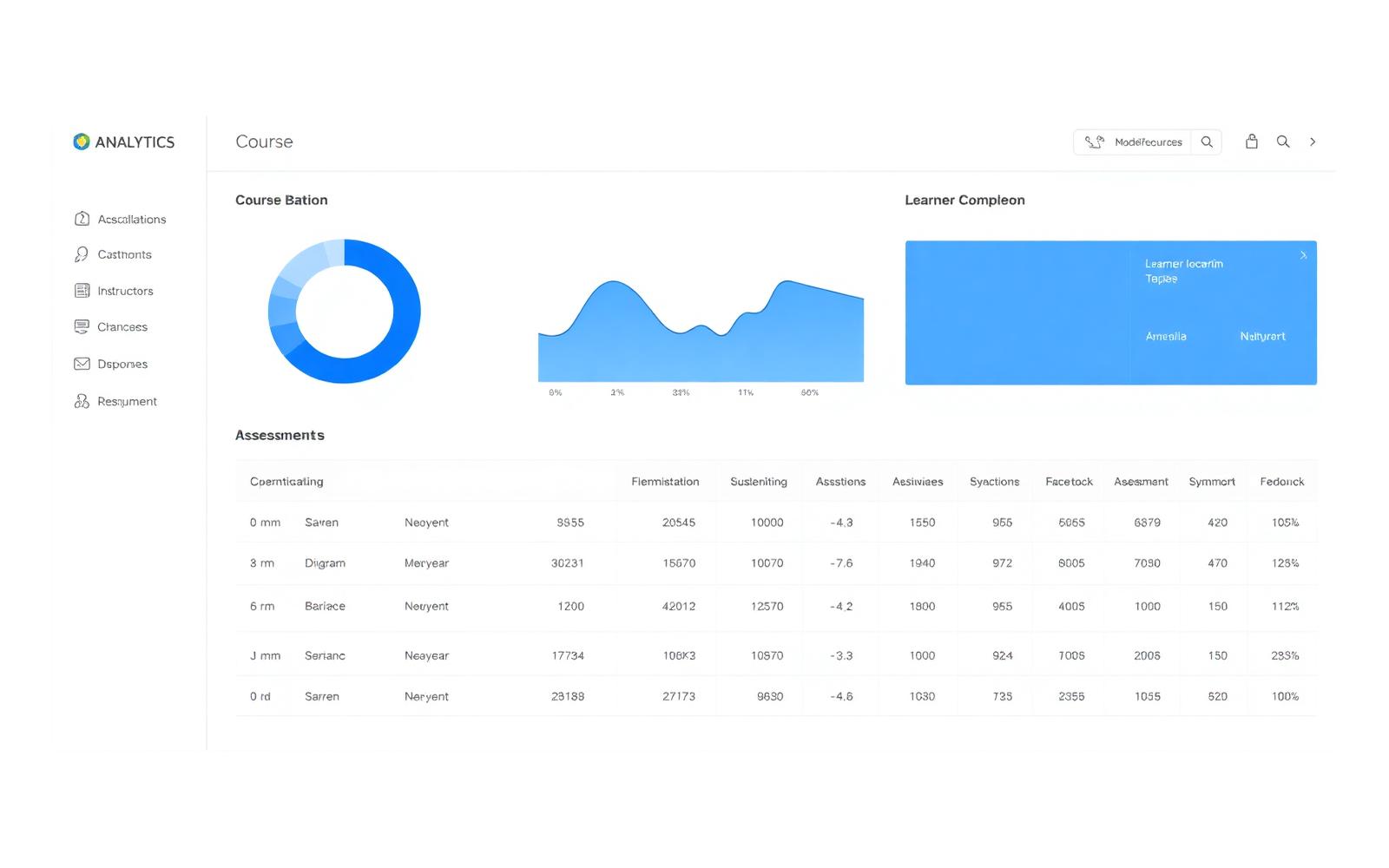Click the icon beside Modelfecurces
The image size is (1389, 868).
click(1094, 141)
